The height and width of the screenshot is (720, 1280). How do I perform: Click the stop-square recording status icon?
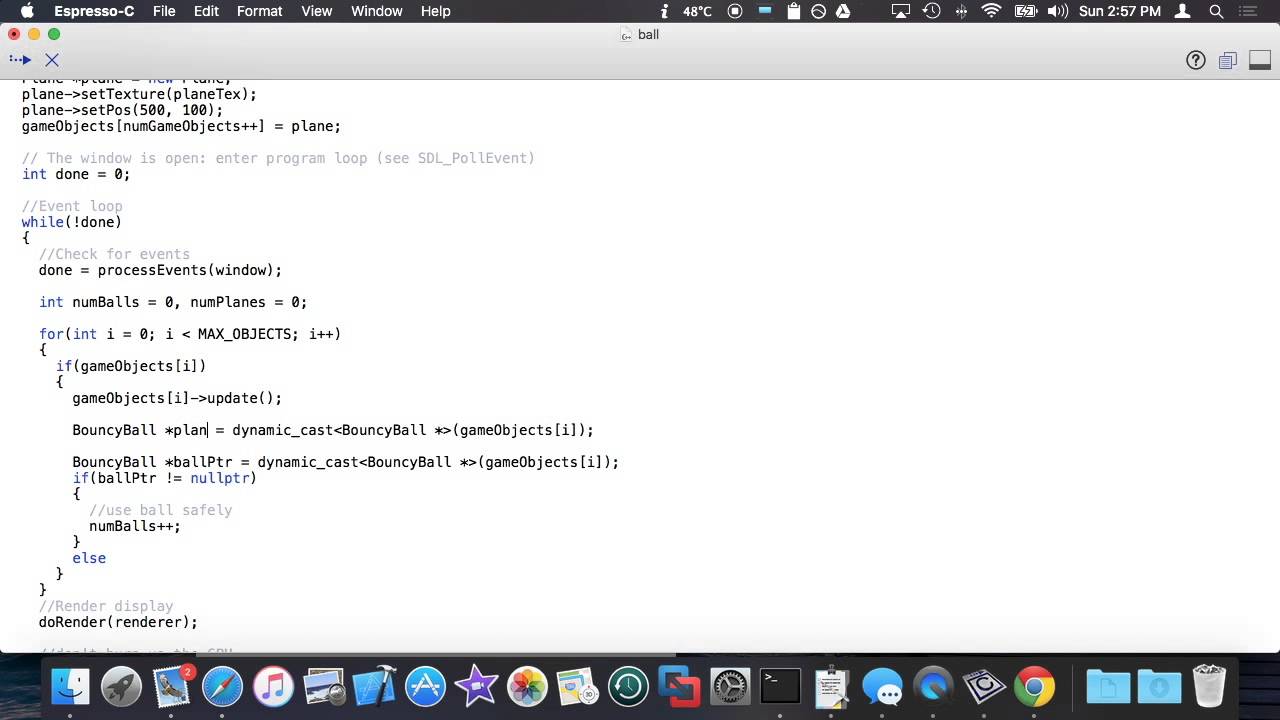click(735, 11)
